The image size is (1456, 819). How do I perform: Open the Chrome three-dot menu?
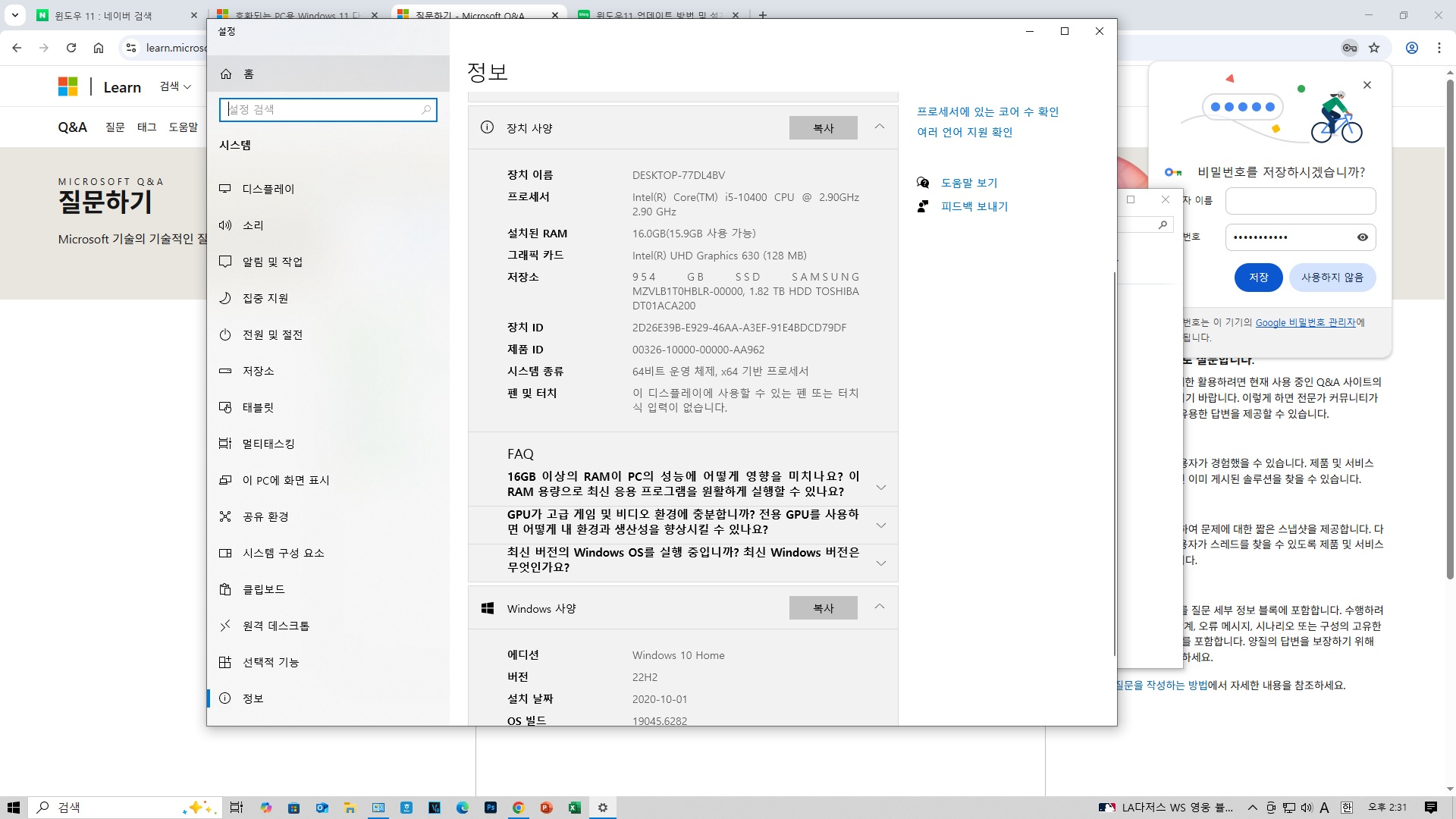[x=1439, y=48]
